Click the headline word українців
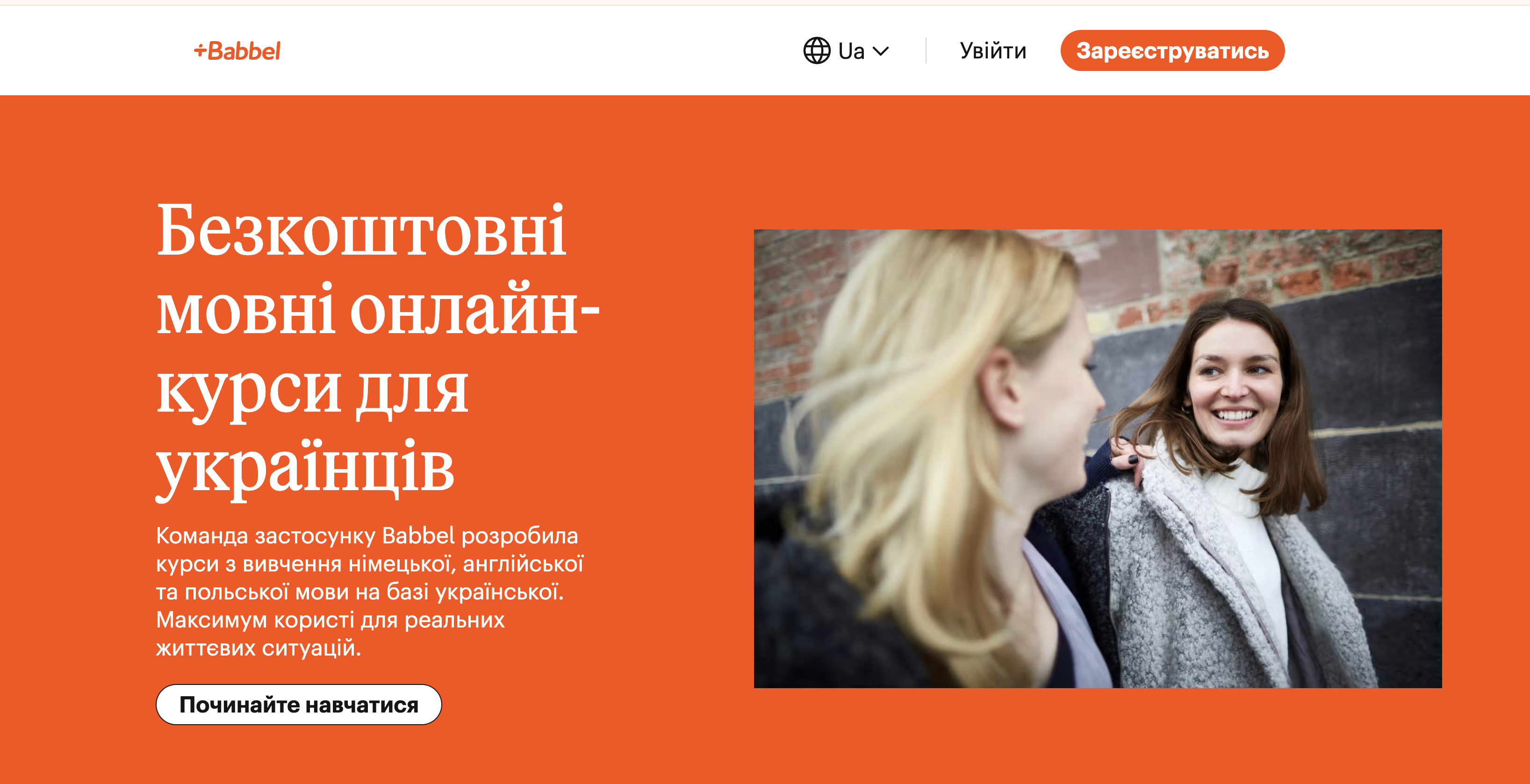The width and height of the screenshot is (1530, 784). click(305, 469)
